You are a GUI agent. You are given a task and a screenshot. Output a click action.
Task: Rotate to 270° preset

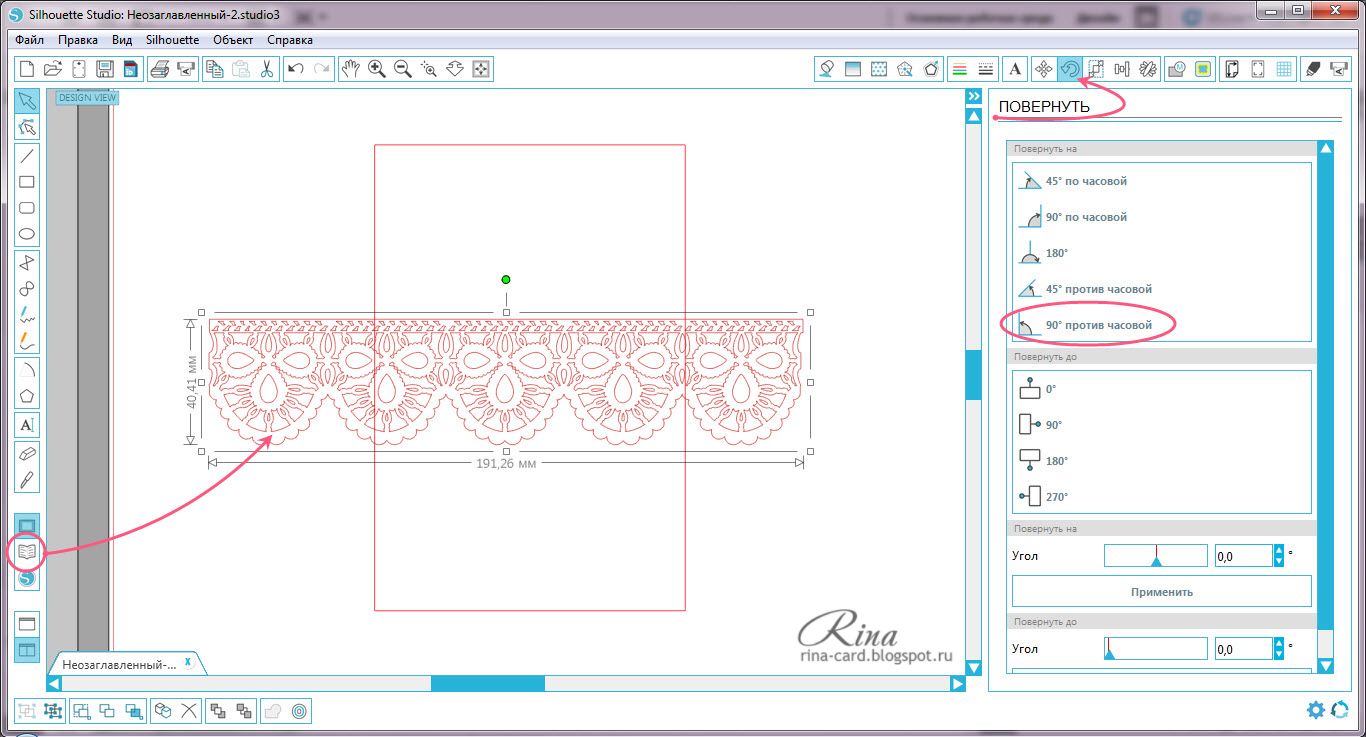coord(1044,496)
